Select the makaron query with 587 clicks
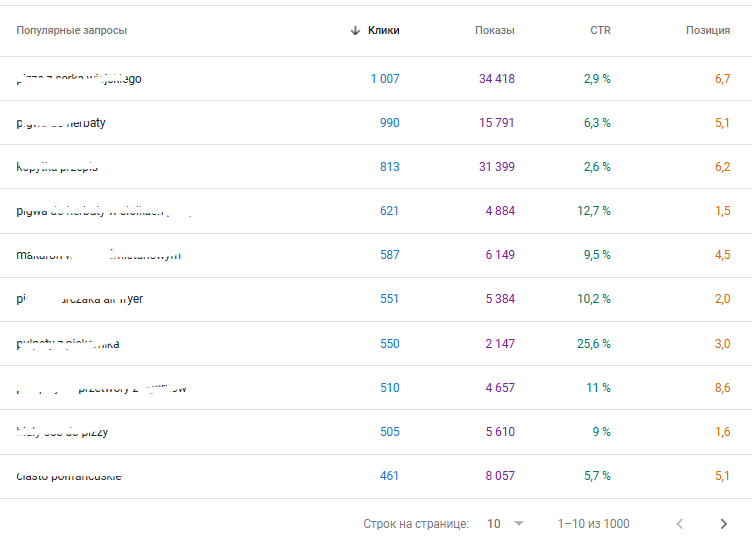 tap(98, 255)
